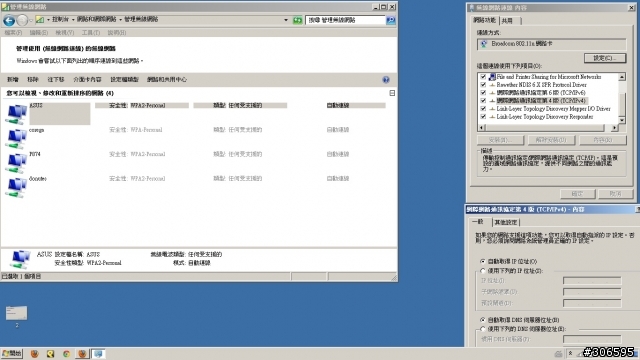Select obtain IP address automatically radio
The width and height of the screenshot is (640, 360).
(483, 261)
